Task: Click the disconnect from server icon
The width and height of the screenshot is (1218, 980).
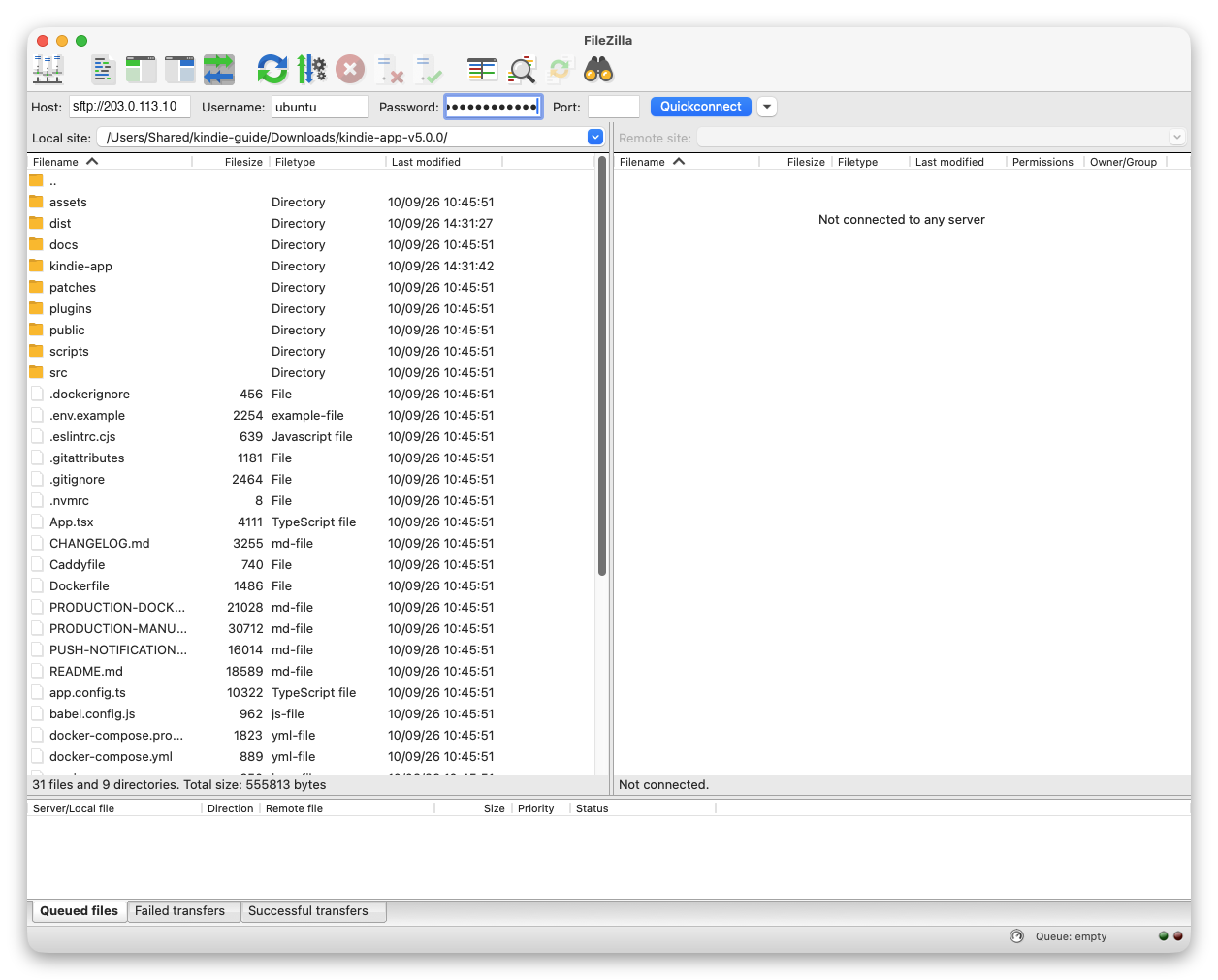Action: pyautogui.click(x=390, y=69)
